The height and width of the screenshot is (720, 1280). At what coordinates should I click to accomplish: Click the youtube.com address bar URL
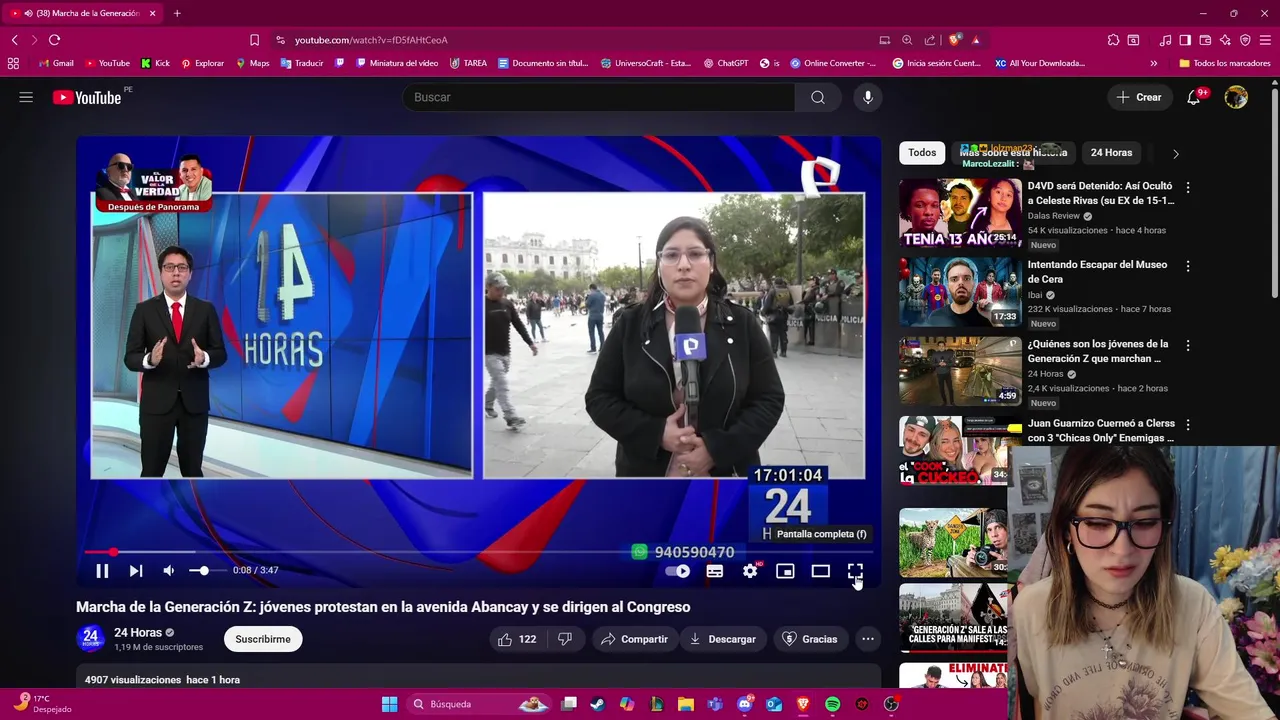point(371,40)
